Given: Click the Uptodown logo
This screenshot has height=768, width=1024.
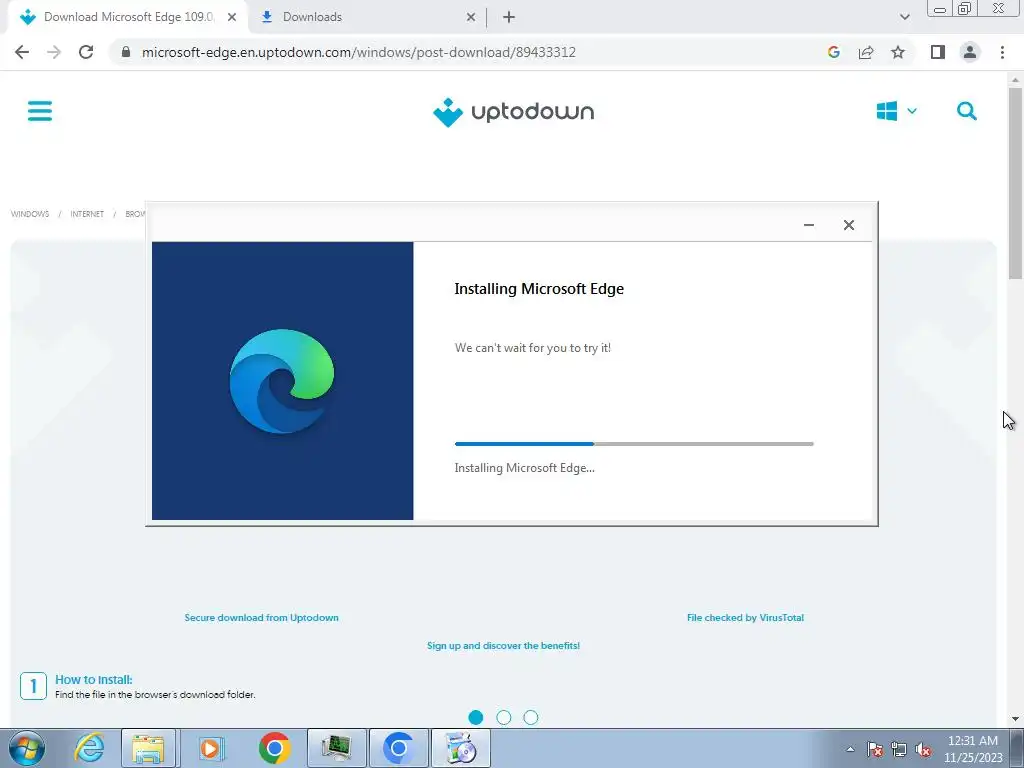Looking at the screenshot, I should pos(513,112).
